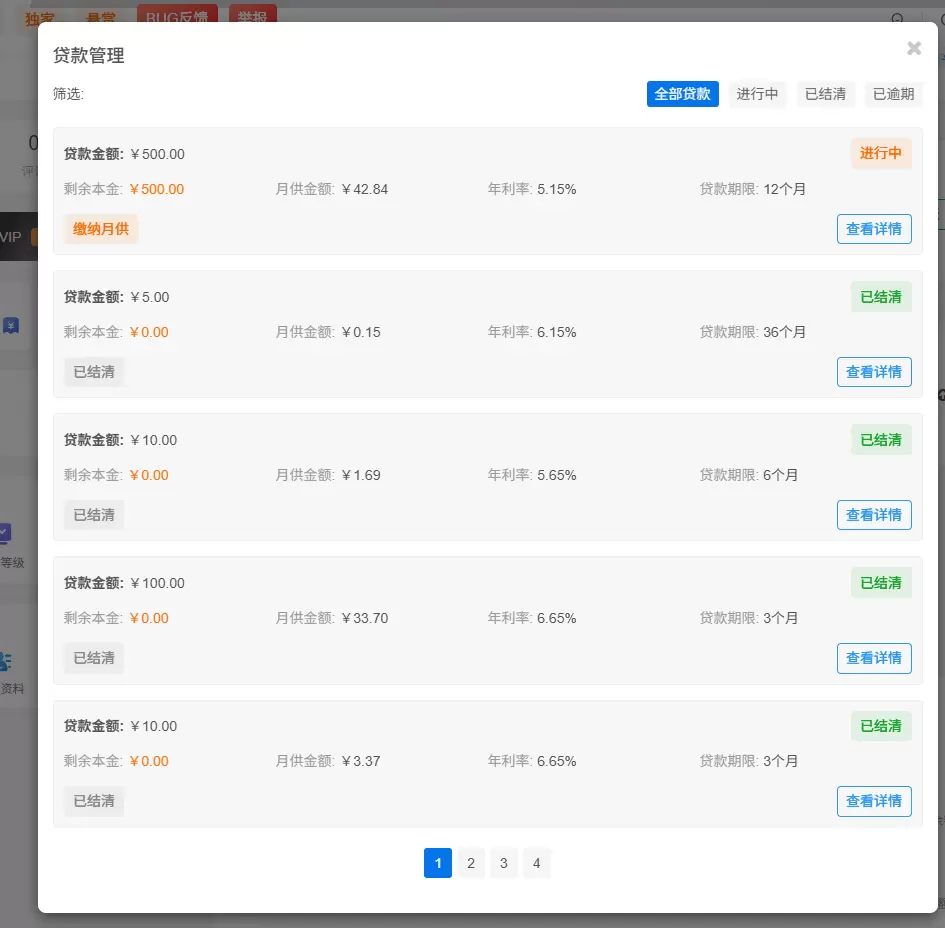Click 进行中 status badge on ¥500.00 loan
Image resolution: width=945 pixels, height=928 pixels.
point(881,153)
